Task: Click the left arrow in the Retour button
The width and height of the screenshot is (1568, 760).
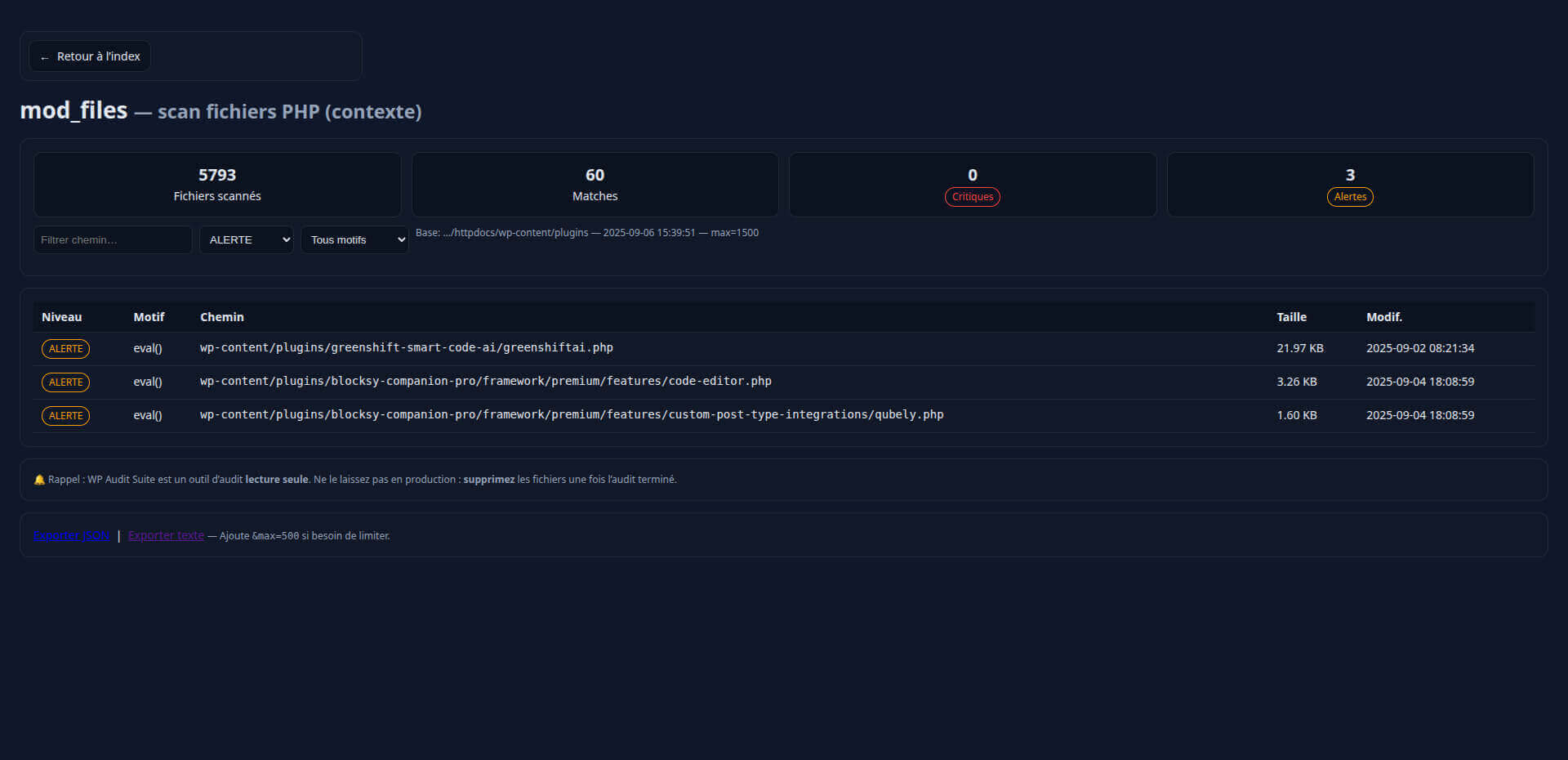Action: [x=45, y=56]
